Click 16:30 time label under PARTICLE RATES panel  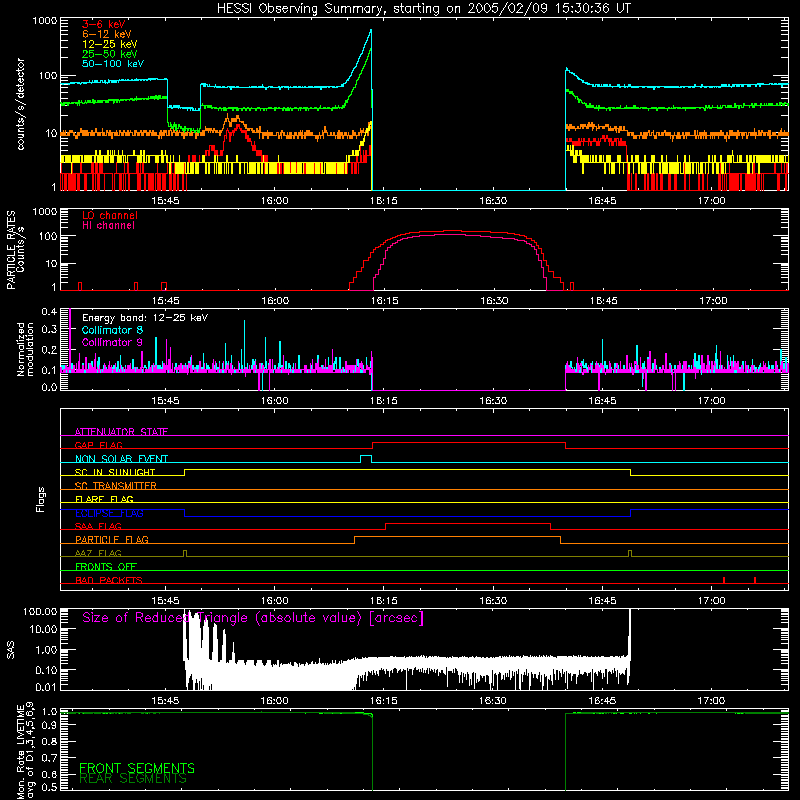(x=494, y=301)
